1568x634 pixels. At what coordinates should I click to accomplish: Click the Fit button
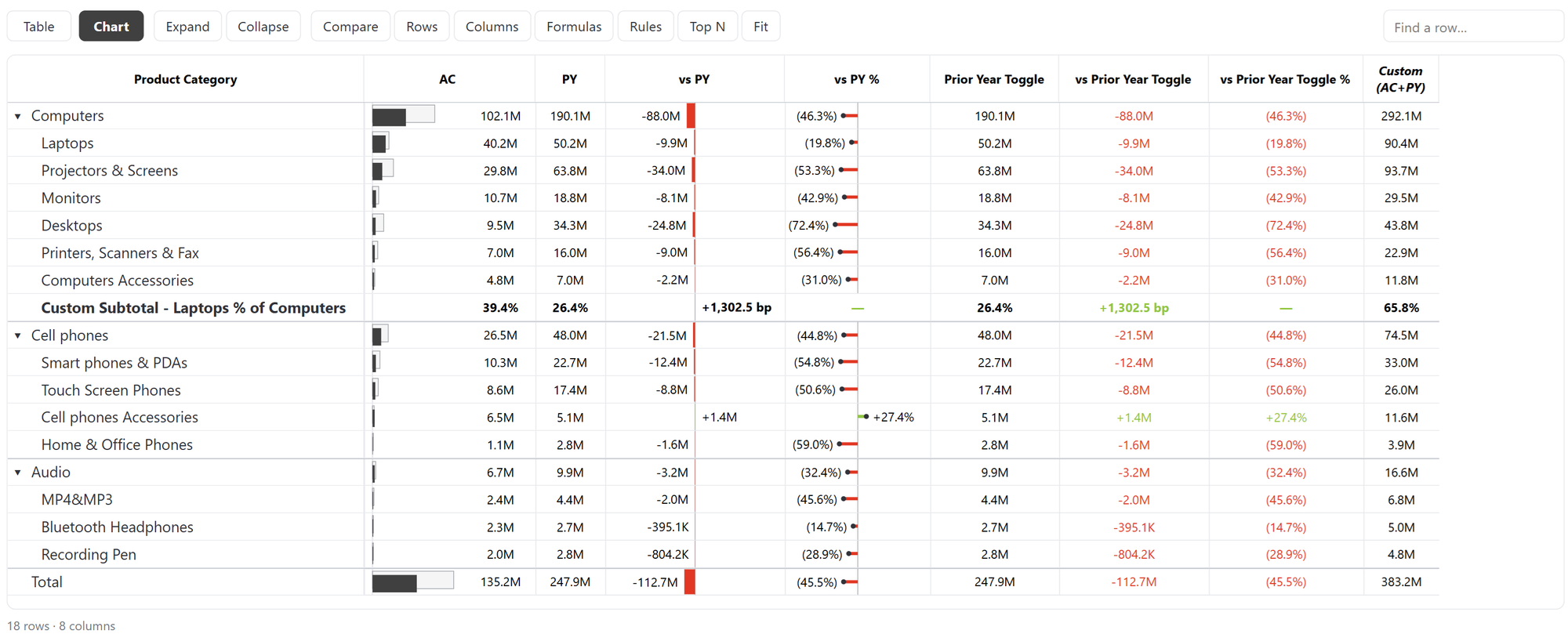(x=760, y=27)
